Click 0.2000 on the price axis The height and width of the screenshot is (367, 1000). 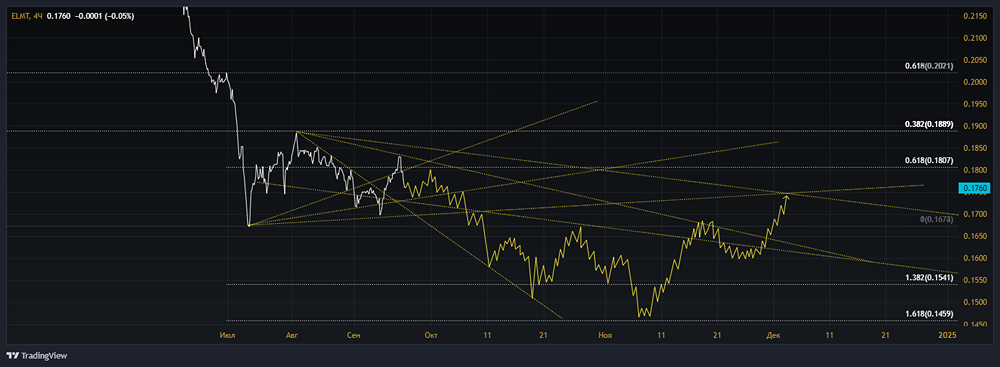976,82
